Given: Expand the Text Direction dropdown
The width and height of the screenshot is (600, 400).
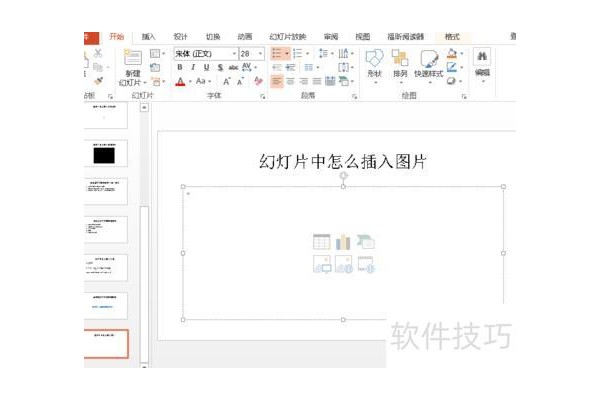Looking at the screenshot, I should pyautogui.click(x=352, y=54).
